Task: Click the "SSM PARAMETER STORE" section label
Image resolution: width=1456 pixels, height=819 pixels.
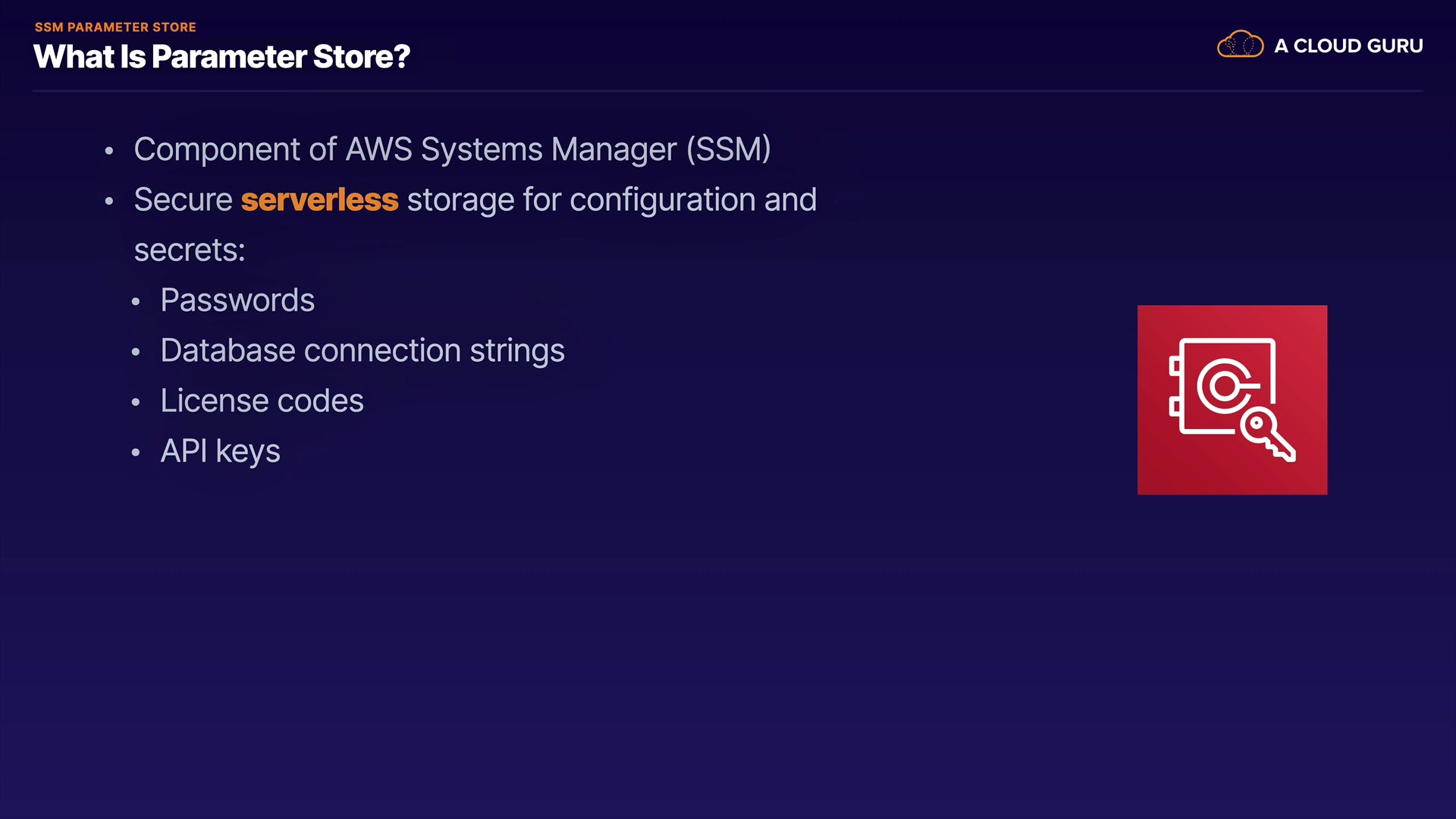Action: (x=115, y=27)
